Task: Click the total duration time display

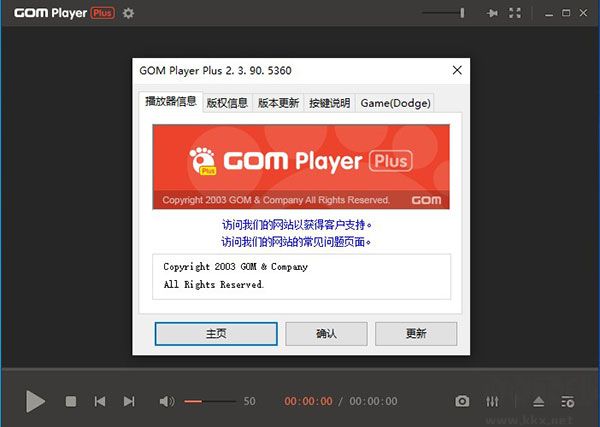Action: tap(373, 401)
